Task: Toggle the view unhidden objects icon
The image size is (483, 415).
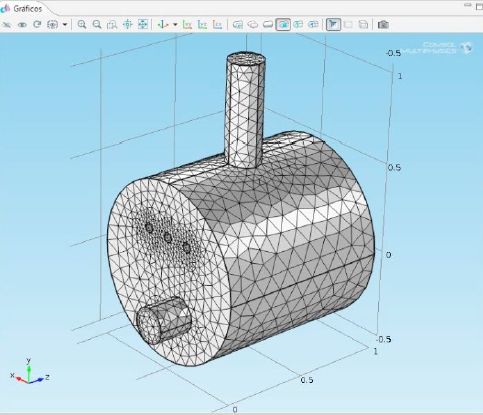Action: pyautogui.click(x=52, y=25)
